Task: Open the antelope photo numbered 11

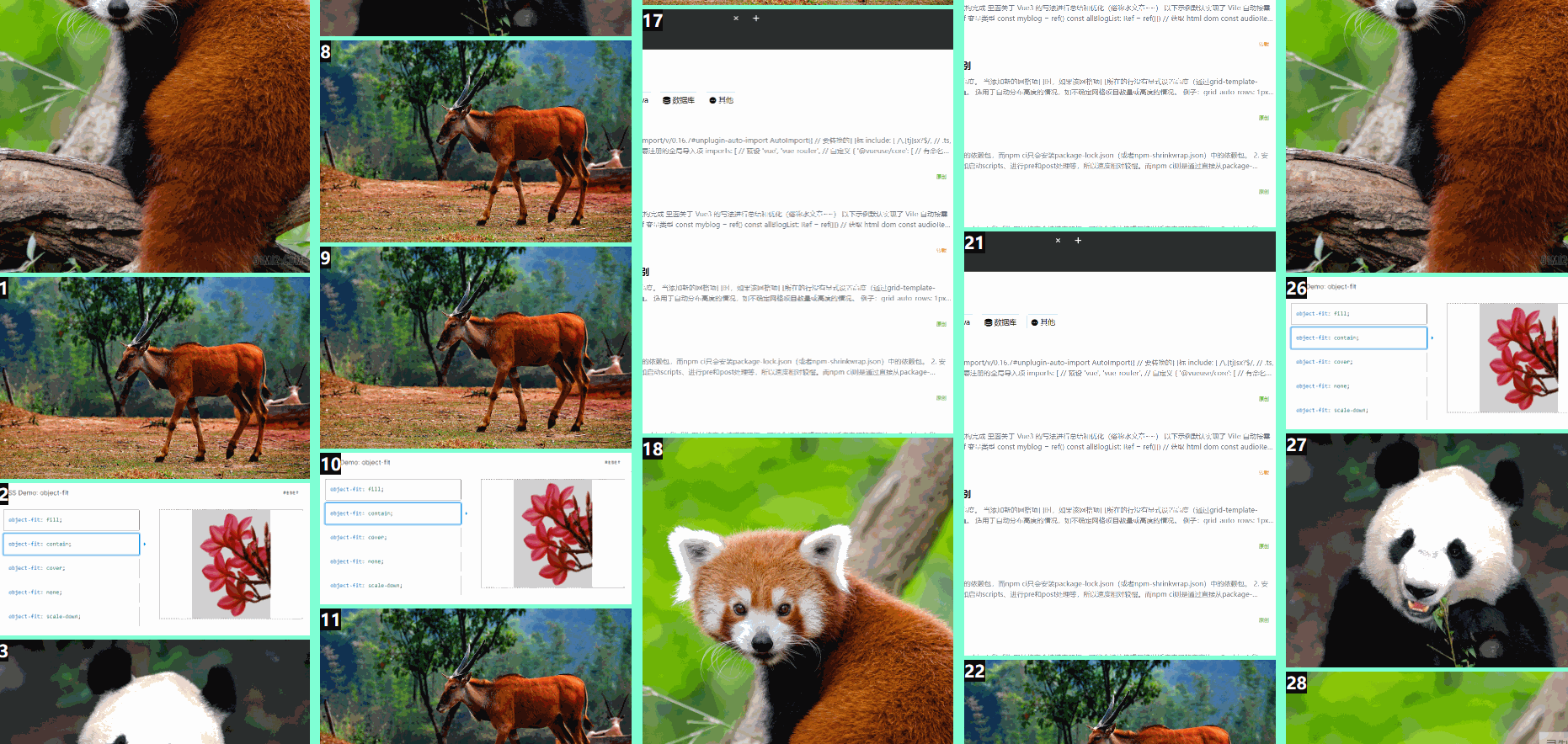Action: pos(476,676)
